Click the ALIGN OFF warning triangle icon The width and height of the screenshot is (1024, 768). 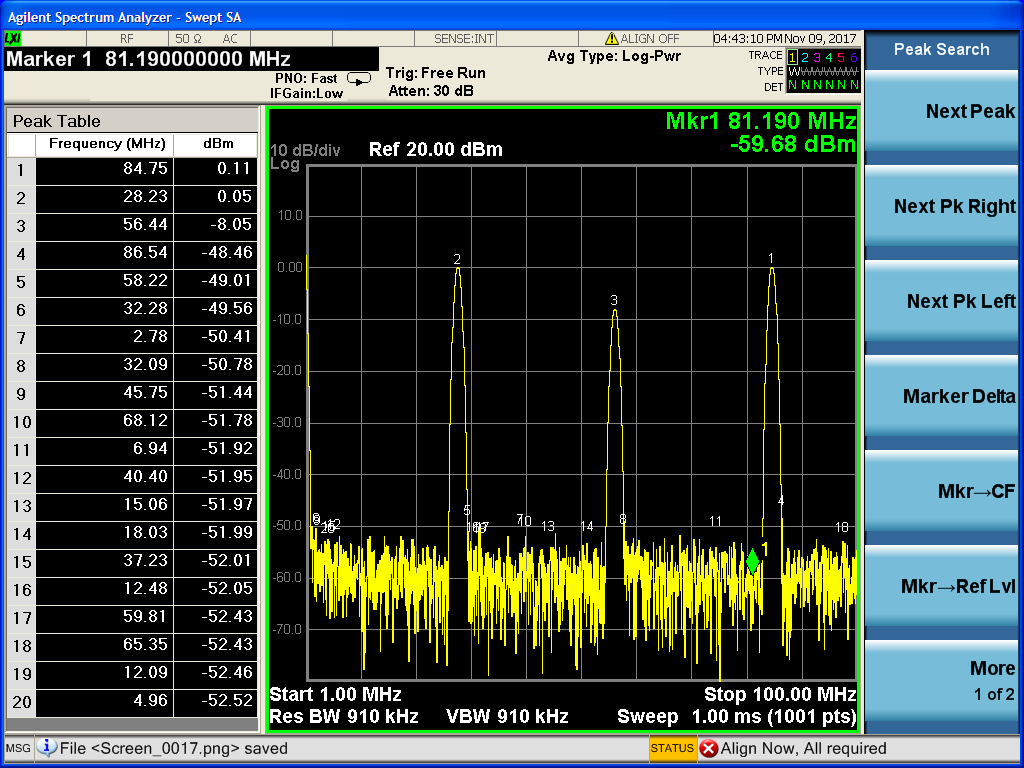click(612, 38)
